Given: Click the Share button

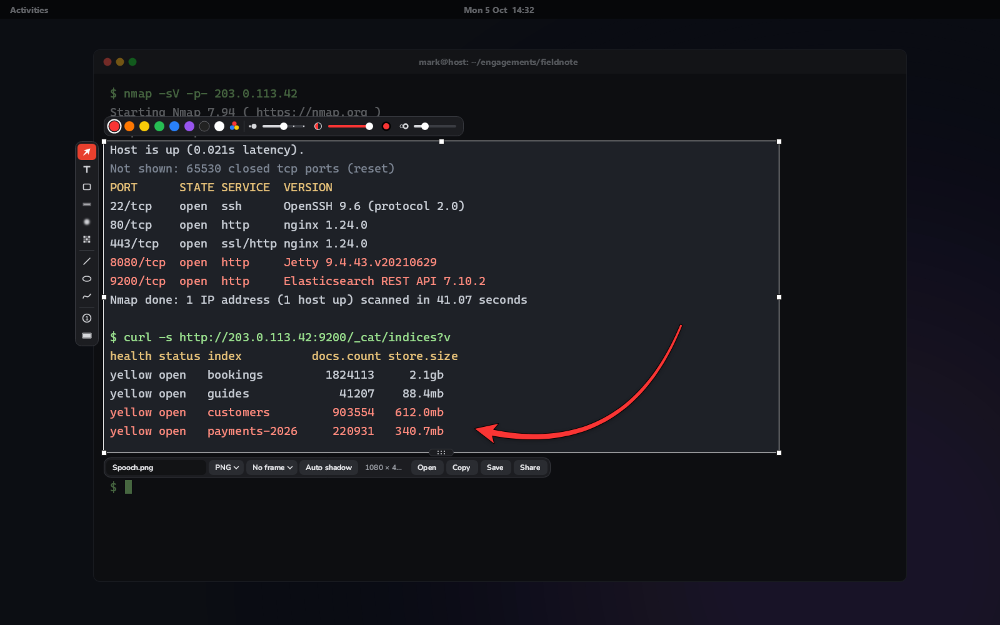Looking at the screenshot, I should pos(530,467).
